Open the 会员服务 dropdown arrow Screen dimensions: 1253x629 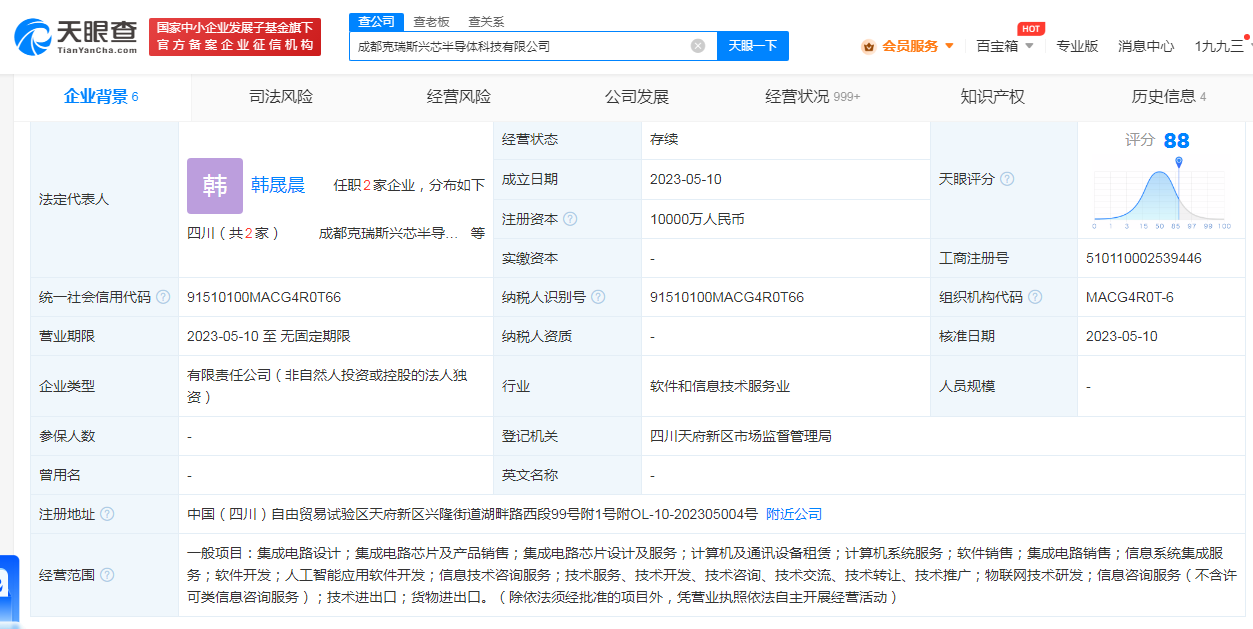[x=949, y=46]
